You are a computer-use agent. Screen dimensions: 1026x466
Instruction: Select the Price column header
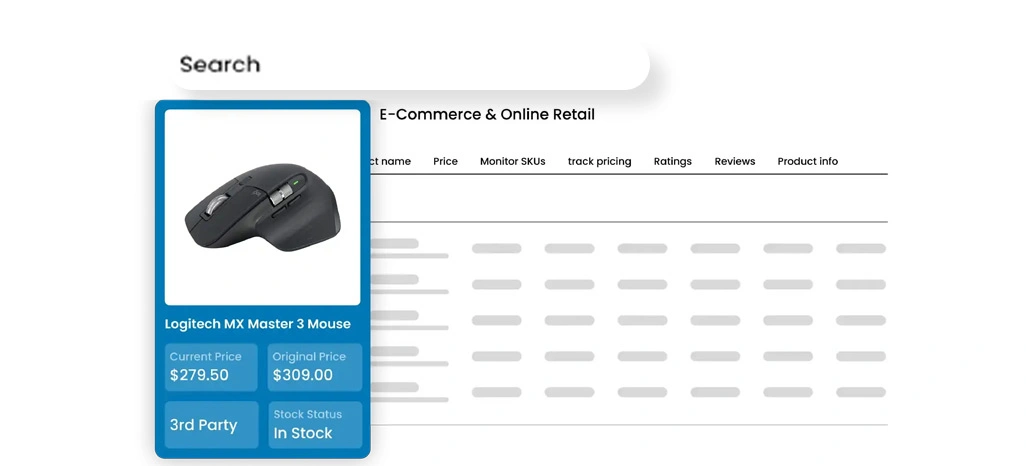tap(445, 161)
